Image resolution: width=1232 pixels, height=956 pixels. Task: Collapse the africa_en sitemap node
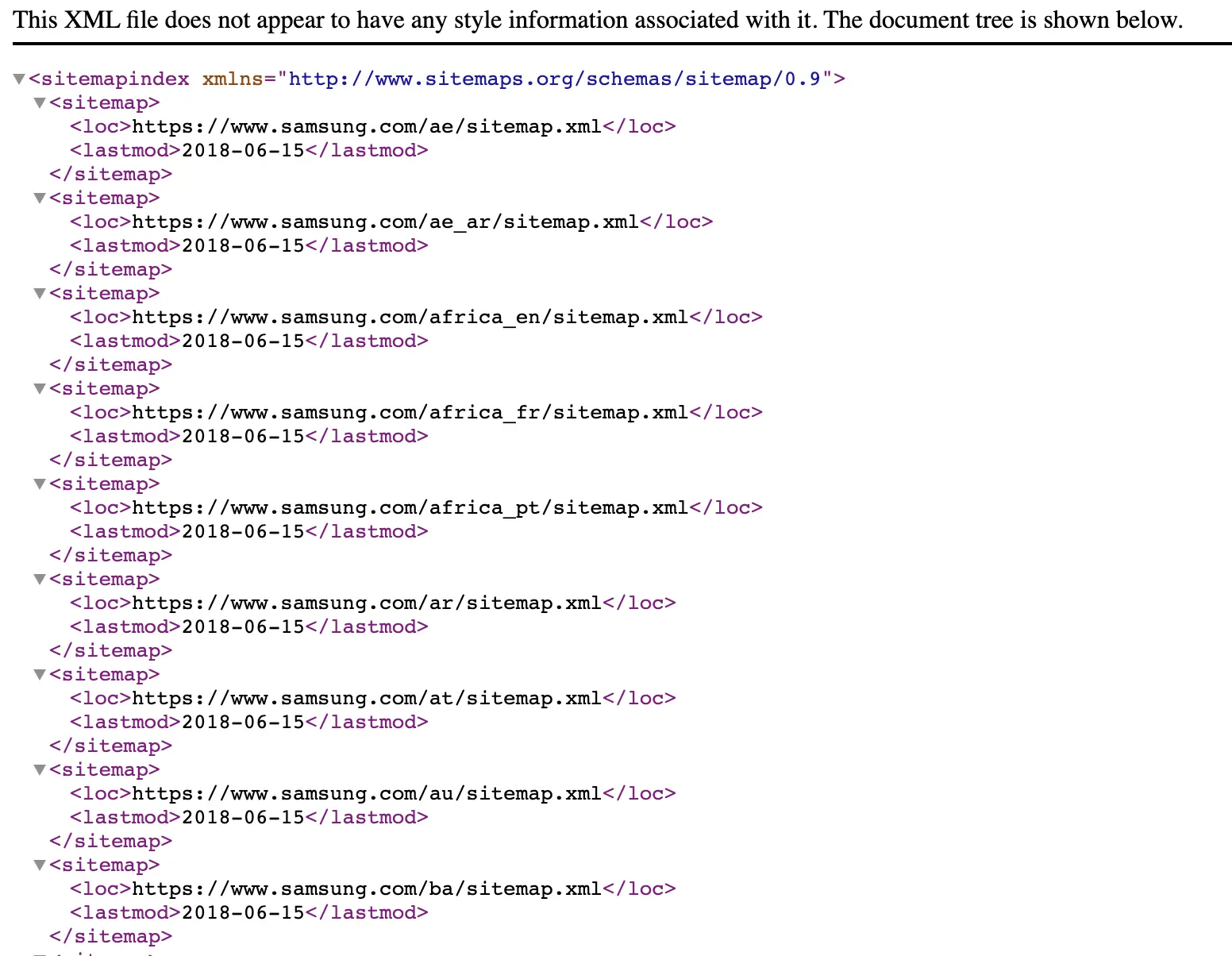tap(39, 293)
